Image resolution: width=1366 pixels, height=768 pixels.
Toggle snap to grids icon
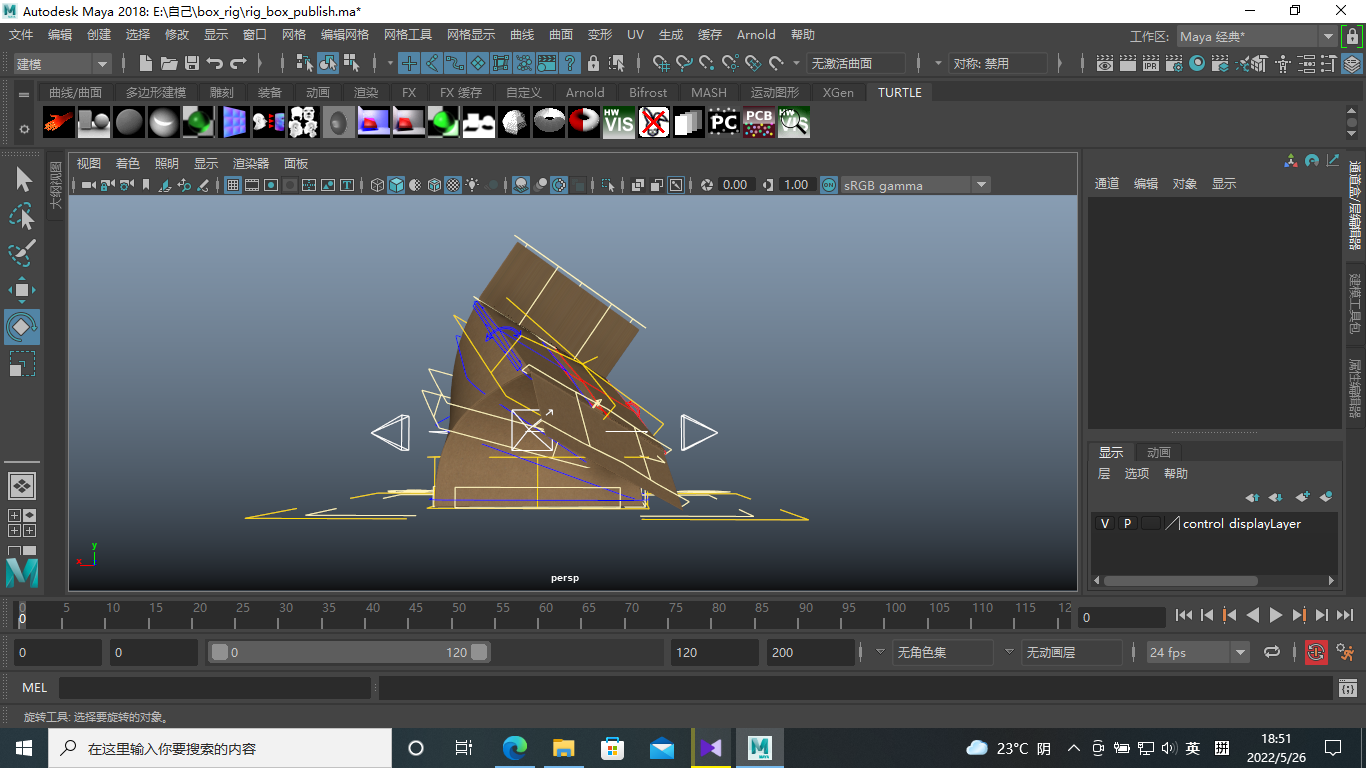(660, 63)
